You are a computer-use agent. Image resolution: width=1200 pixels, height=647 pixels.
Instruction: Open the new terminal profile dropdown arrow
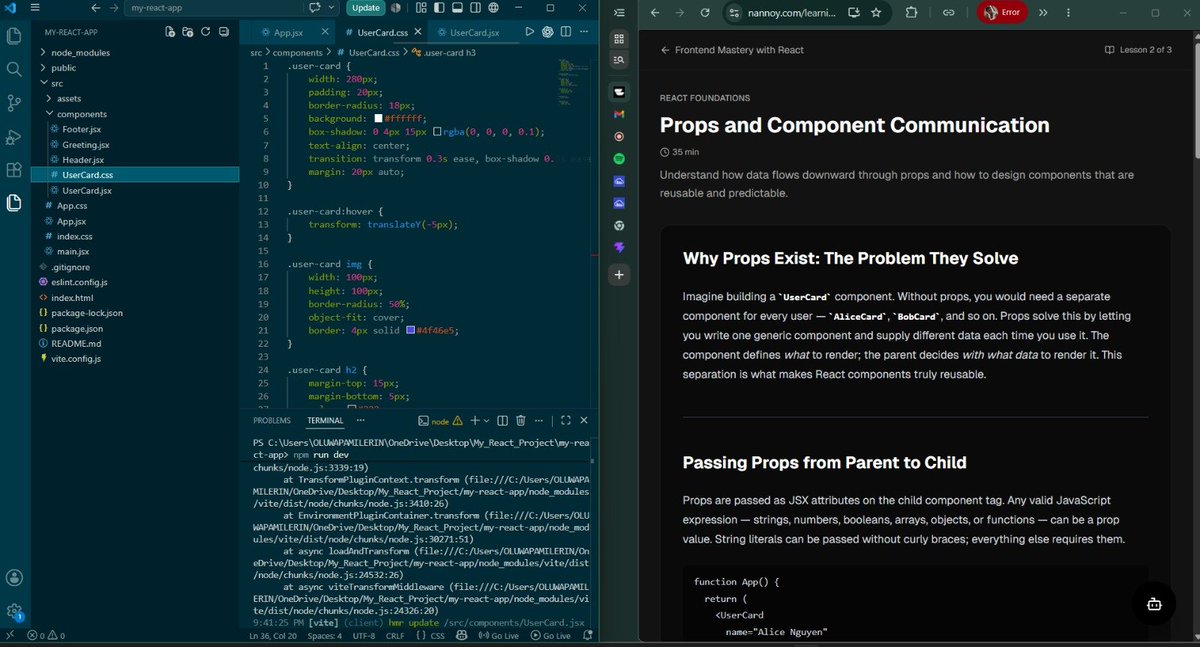[487, 421]
